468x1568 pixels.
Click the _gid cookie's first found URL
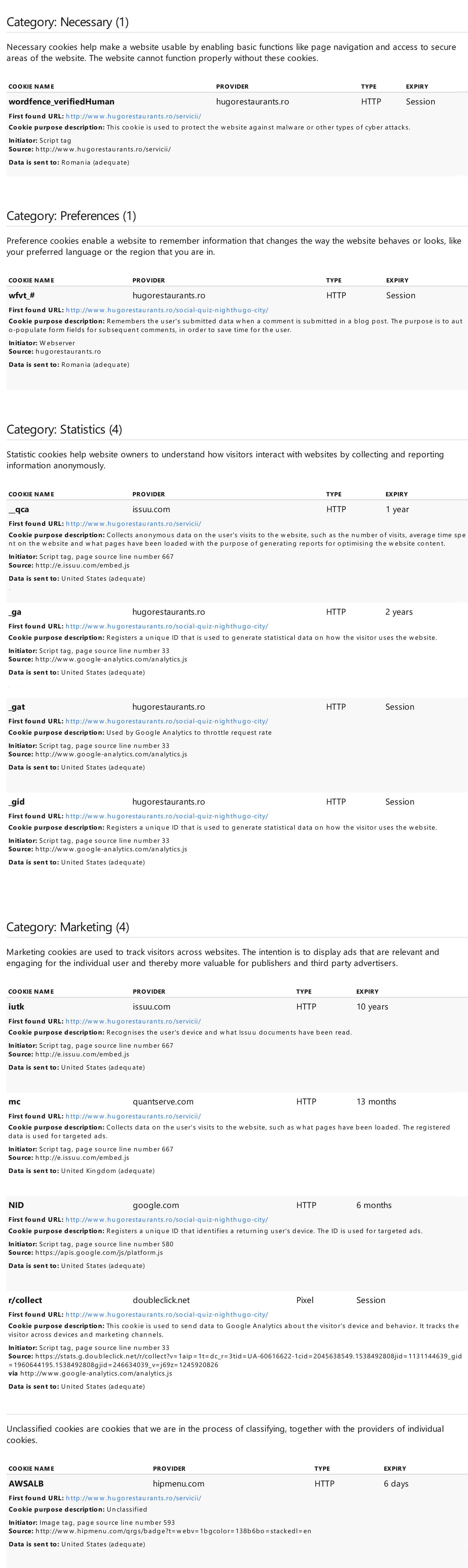coord(167,816)
